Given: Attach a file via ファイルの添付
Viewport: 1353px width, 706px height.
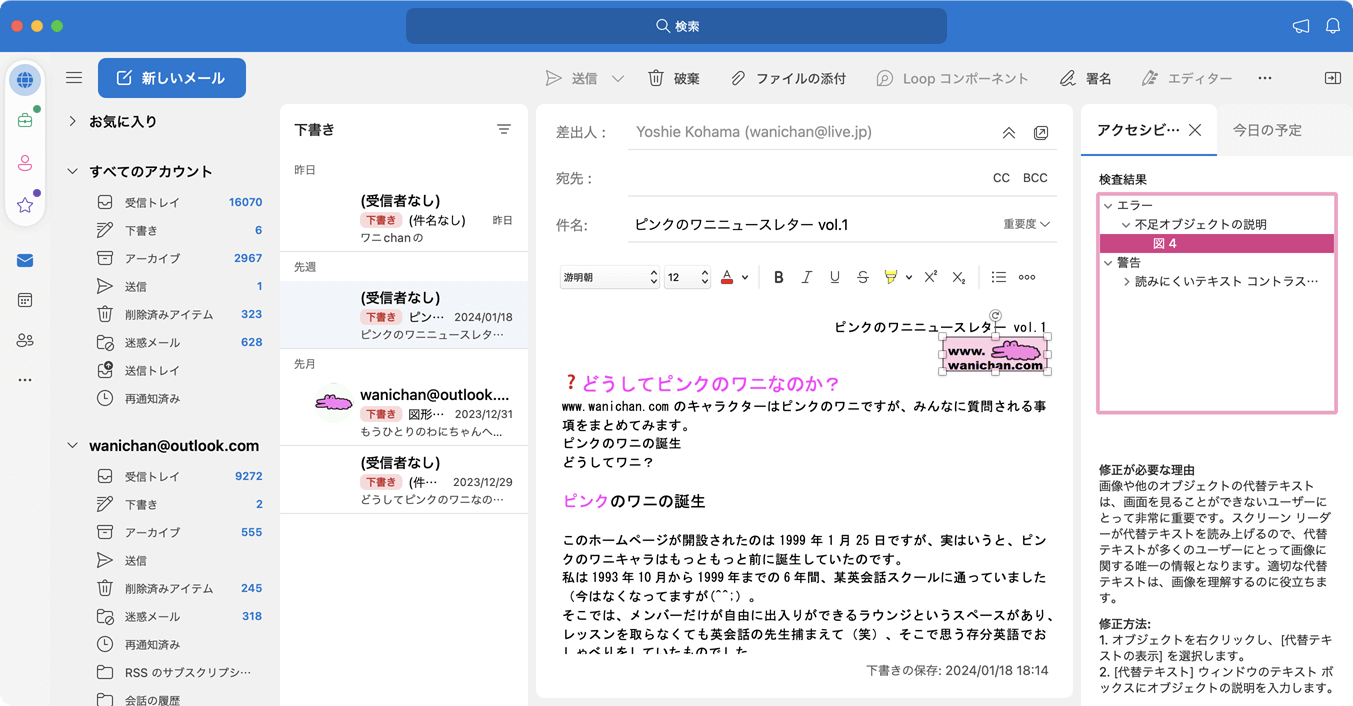Looking at the screenshot, I should point(788,78).
